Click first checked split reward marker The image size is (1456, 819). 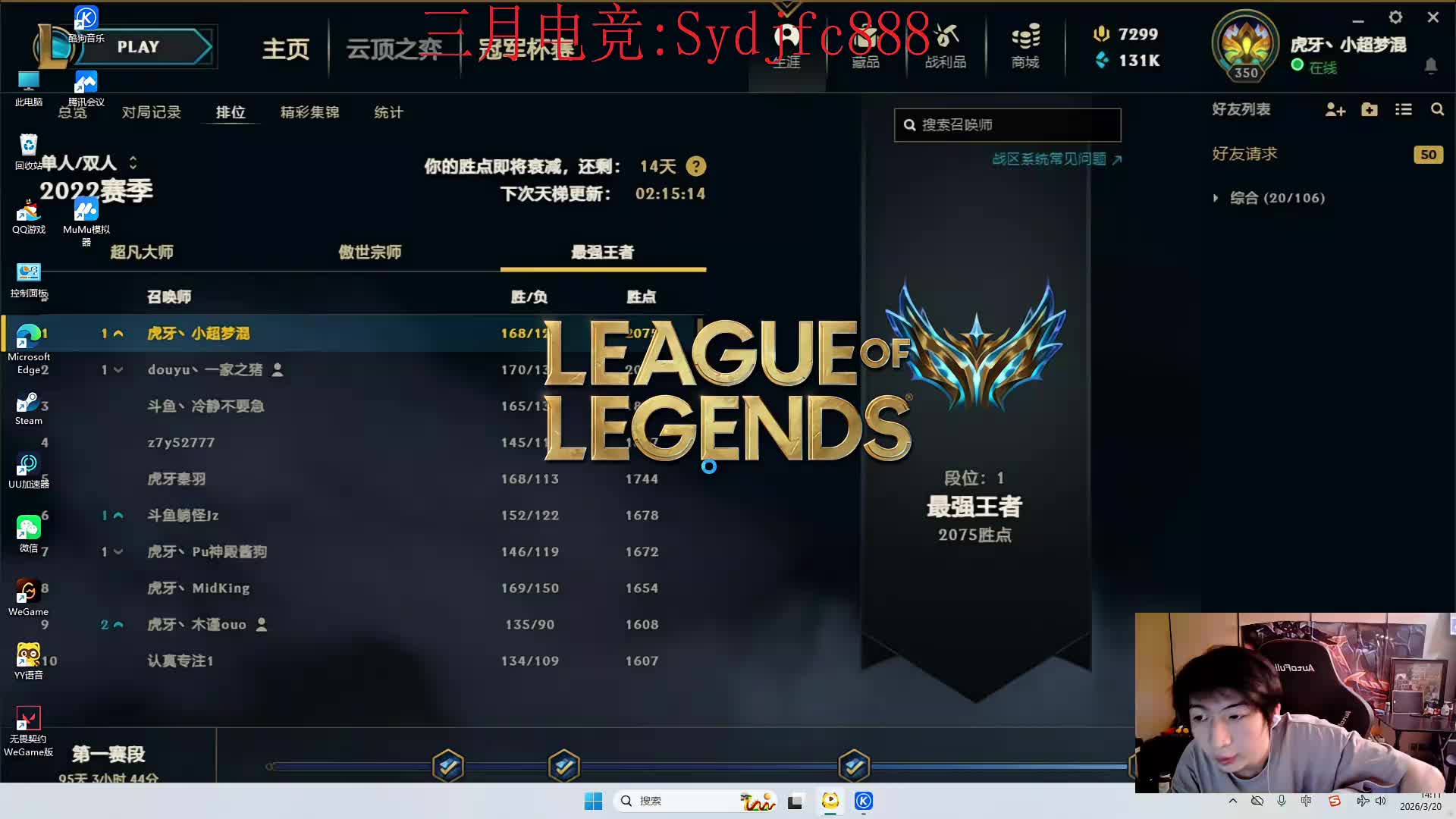pos(448,766)
